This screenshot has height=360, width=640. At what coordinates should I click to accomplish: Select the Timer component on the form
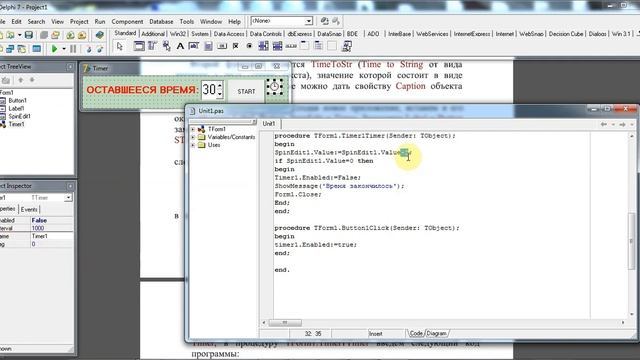pyautogui.click(x=275, y=87)
